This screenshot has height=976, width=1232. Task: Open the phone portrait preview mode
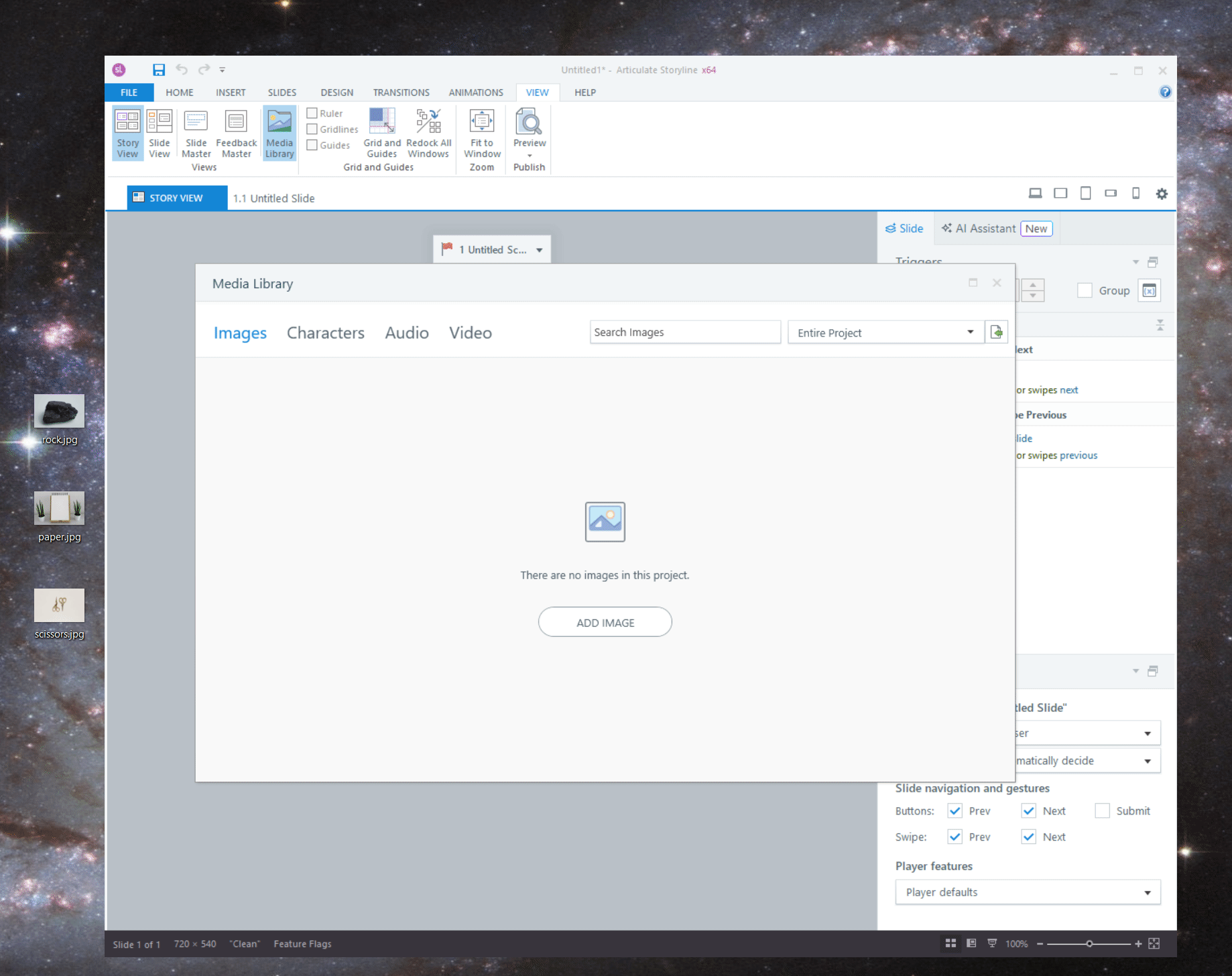coord(1135,193)
